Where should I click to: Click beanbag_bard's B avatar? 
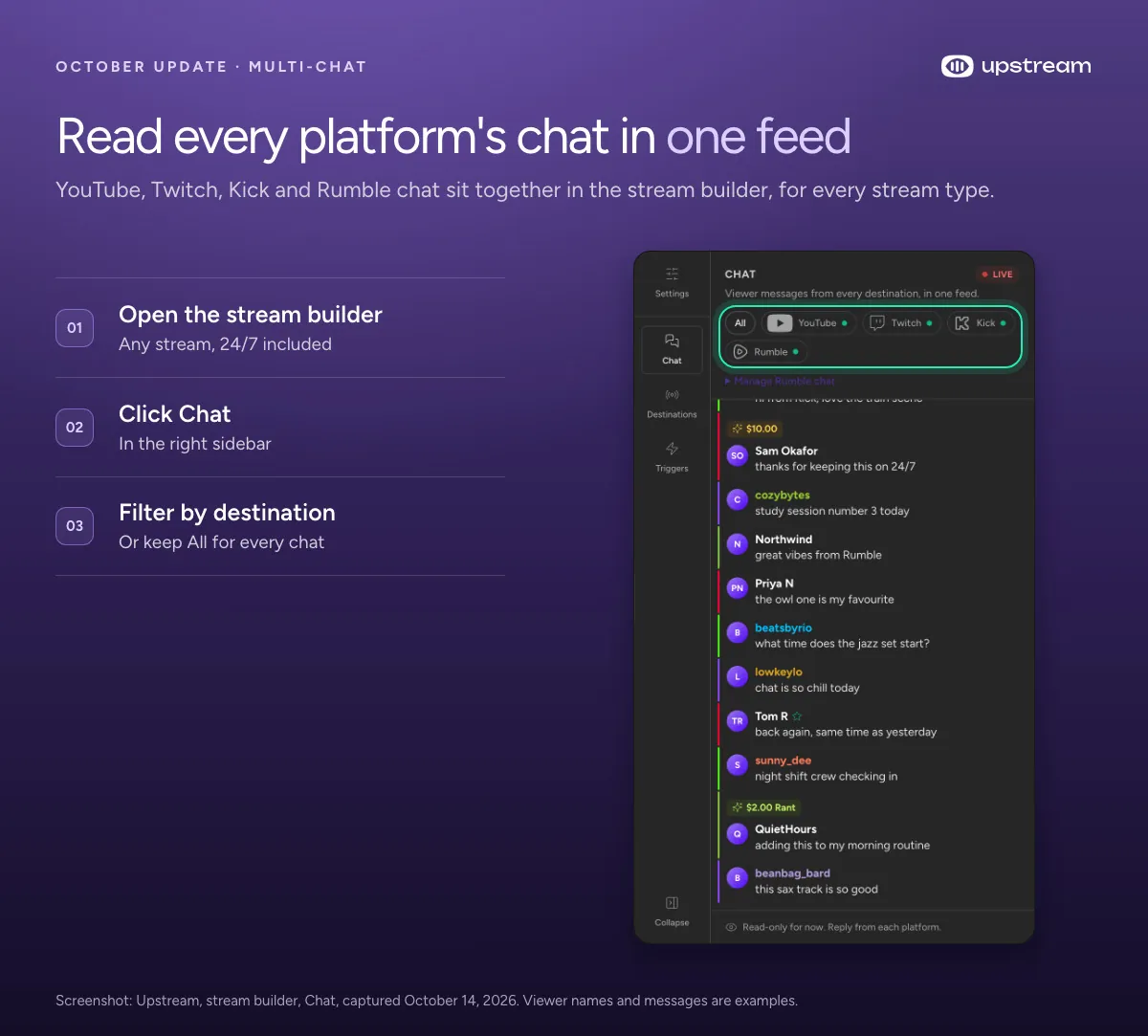737,878
